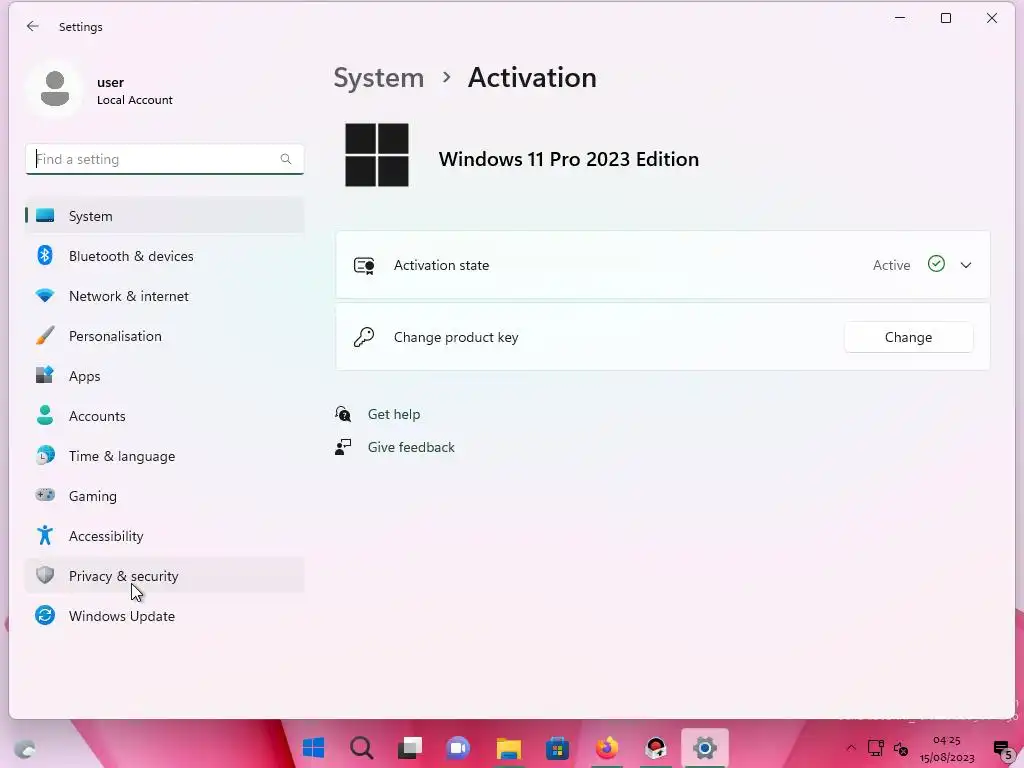Click the Windows 11 Pro 2023 Edition heading
Image resolution: width=1024 pixels, height=768 pixels.
[569, 159]
